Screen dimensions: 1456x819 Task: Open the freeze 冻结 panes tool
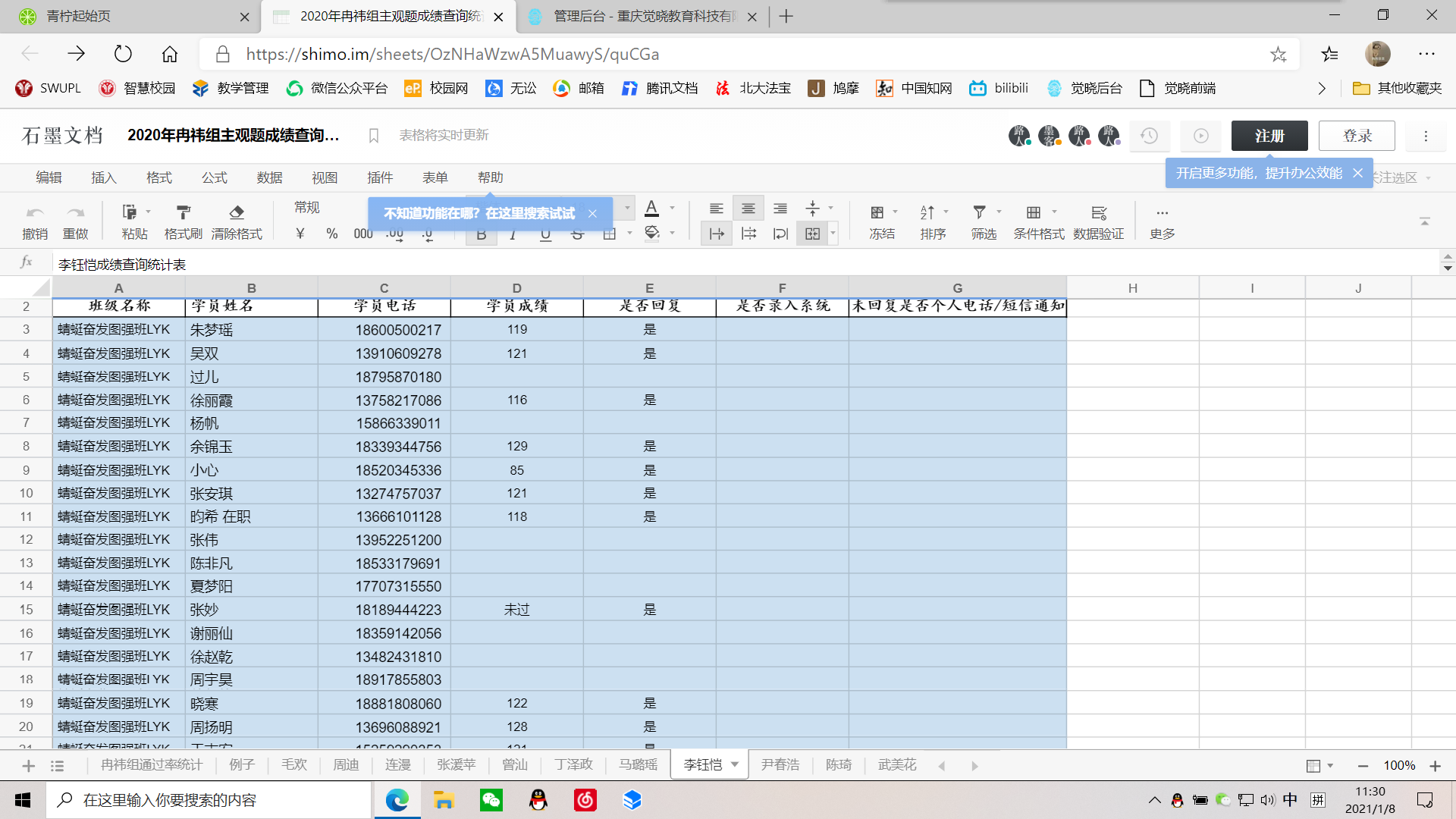(877, 212)
